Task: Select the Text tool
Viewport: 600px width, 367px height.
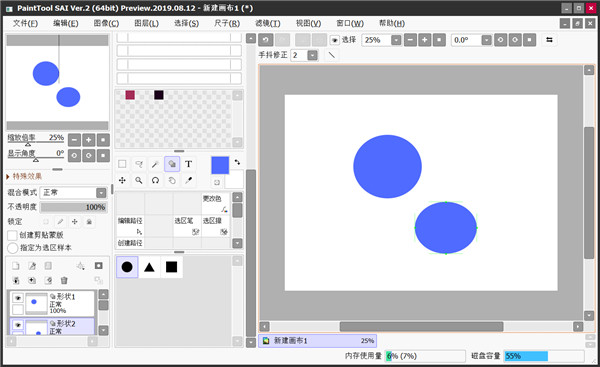Action: 188,164
